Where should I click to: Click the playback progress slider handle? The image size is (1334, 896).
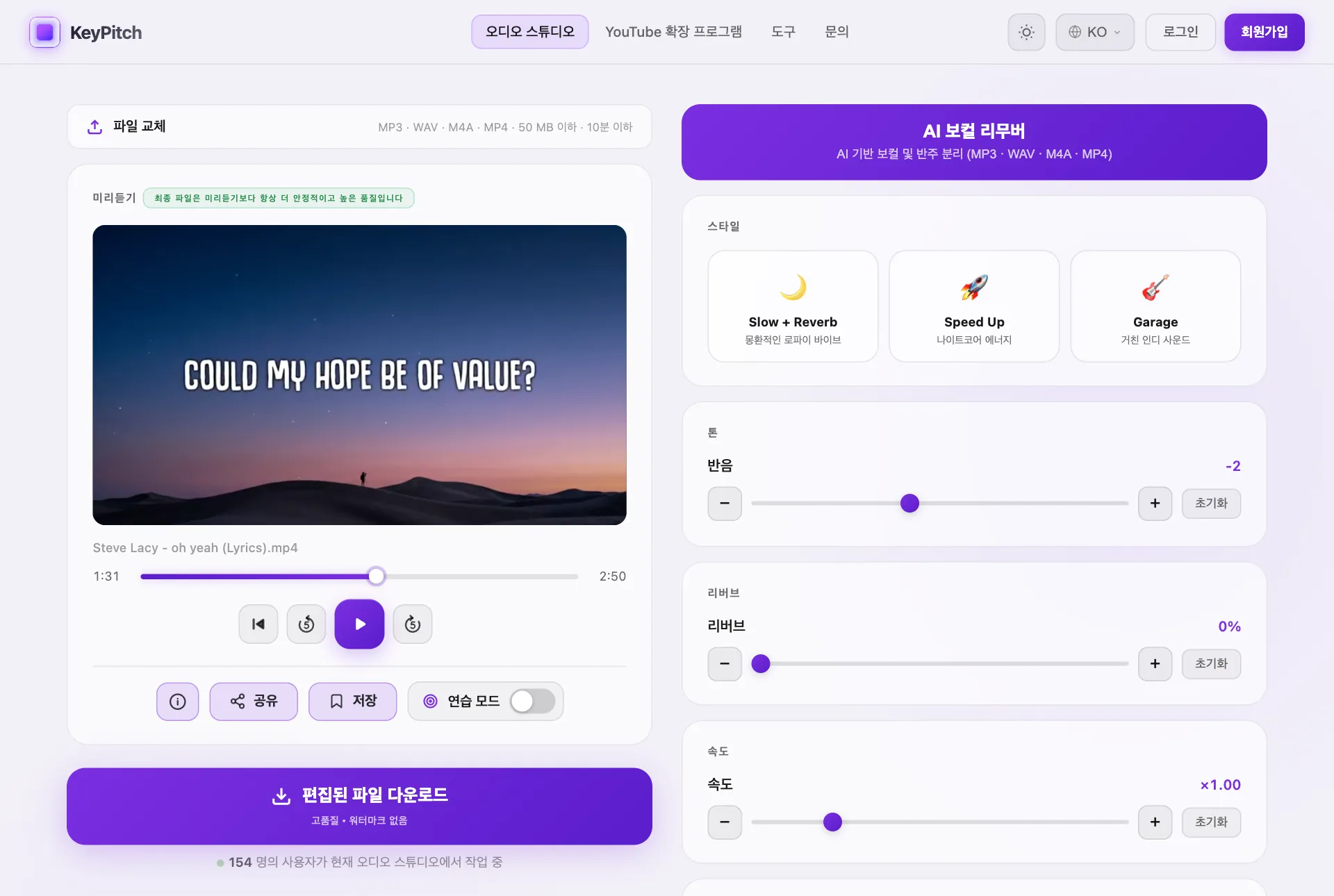[x=376, y=576]
